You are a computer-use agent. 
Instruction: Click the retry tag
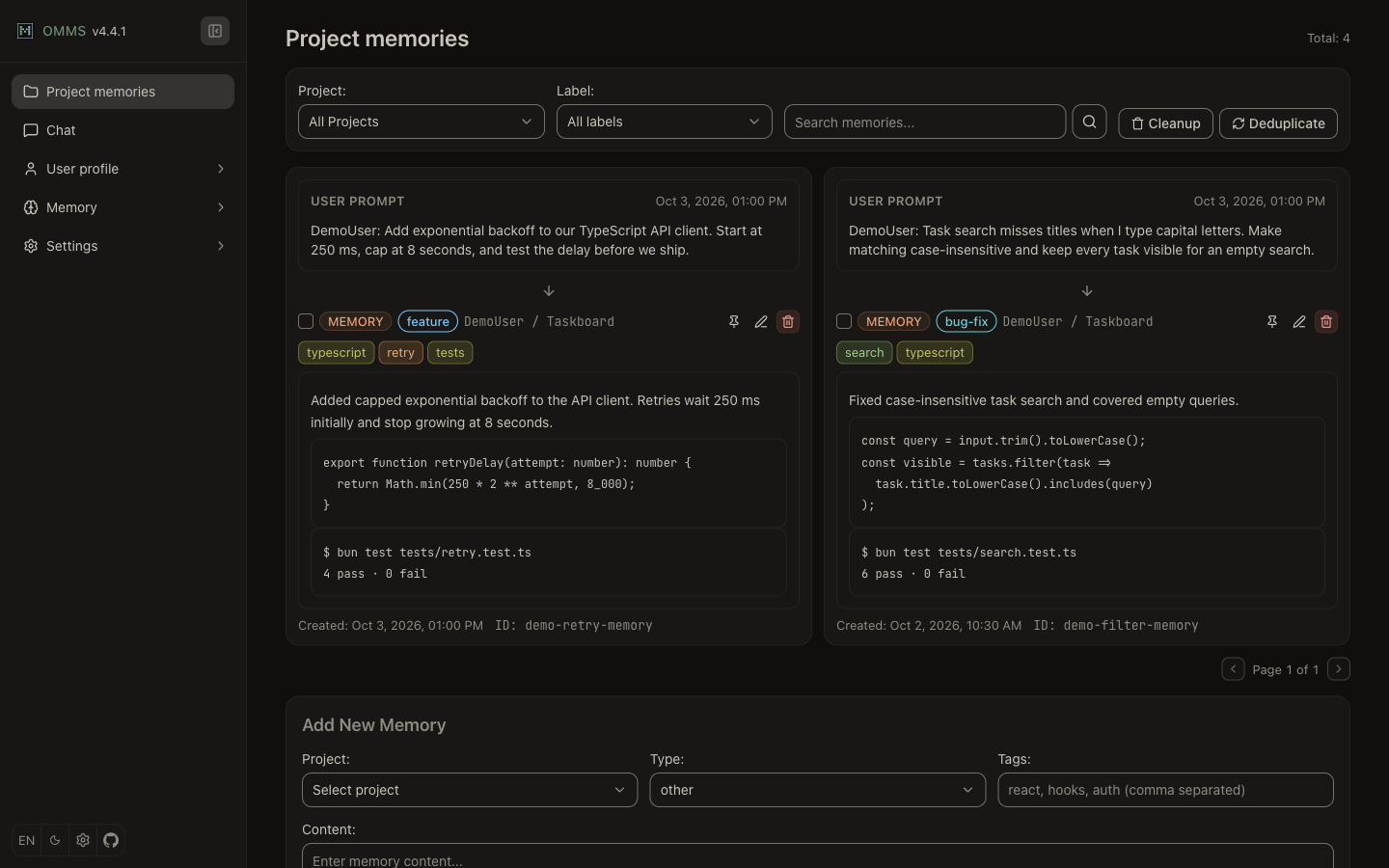tap(400, 352)
